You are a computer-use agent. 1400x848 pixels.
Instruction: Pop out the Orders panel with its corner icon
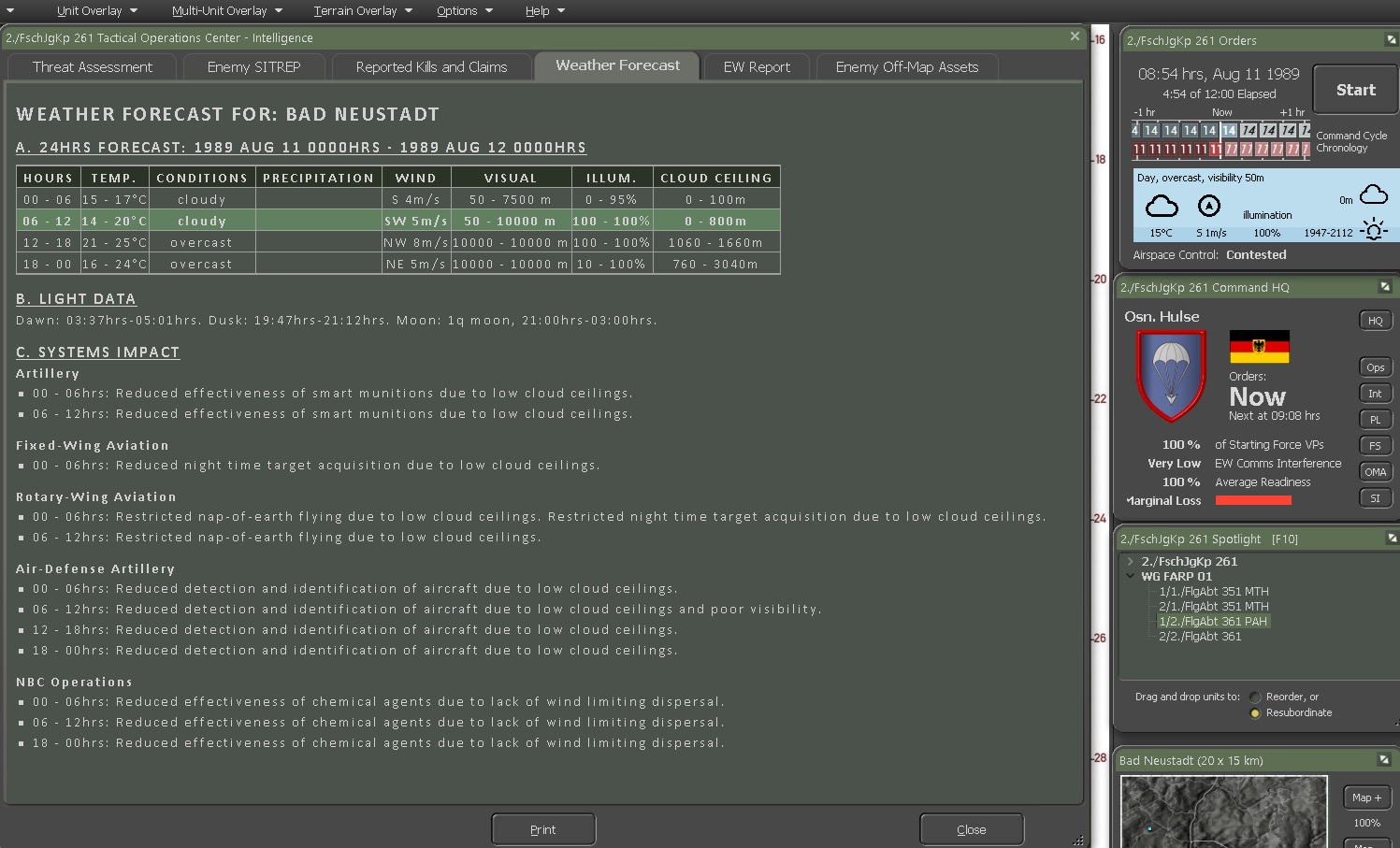[x=1391, y=40]
